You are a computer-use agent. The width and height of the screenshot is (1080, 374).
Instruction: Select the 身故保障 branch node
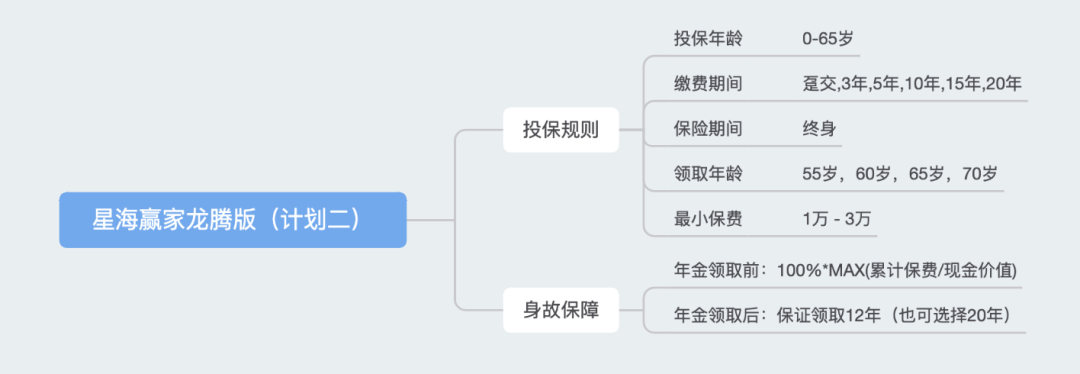pyautogui.click(x=561, y=310)
